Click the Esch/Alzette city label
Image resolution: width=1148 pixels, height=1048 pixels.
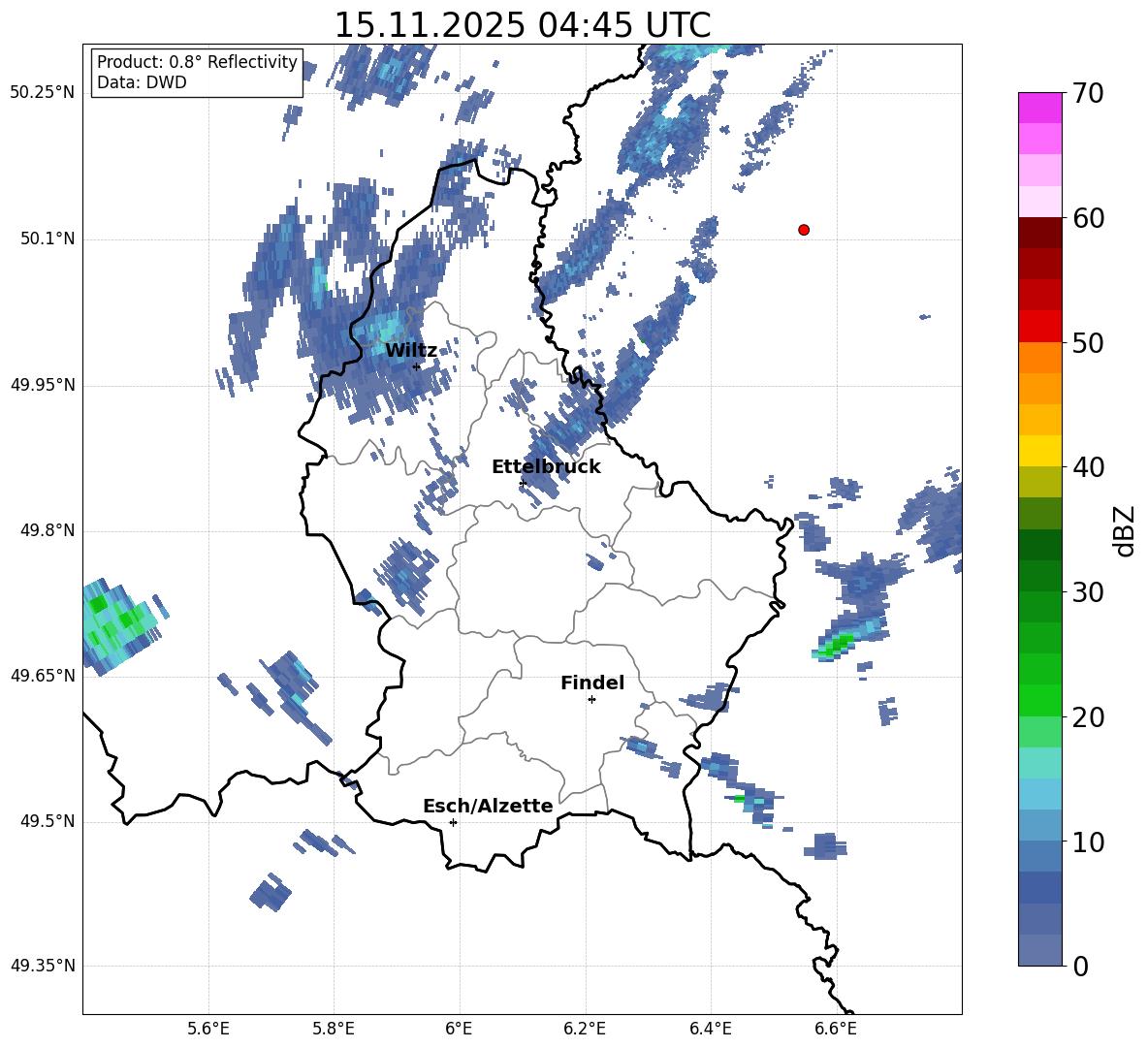point(488,806)
